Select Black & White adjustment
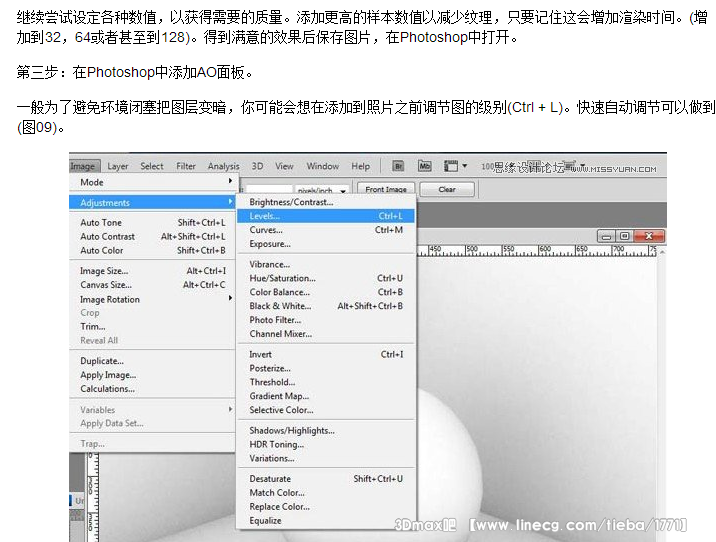 pyautogui.click(x=326, y=306)
